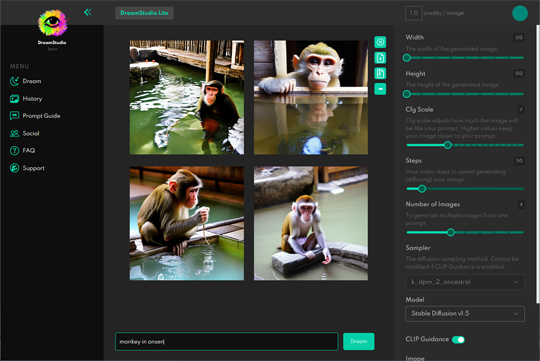Click the DreamStudio eye logo
The height and width of the screenshot is (361, 540).
52,23
